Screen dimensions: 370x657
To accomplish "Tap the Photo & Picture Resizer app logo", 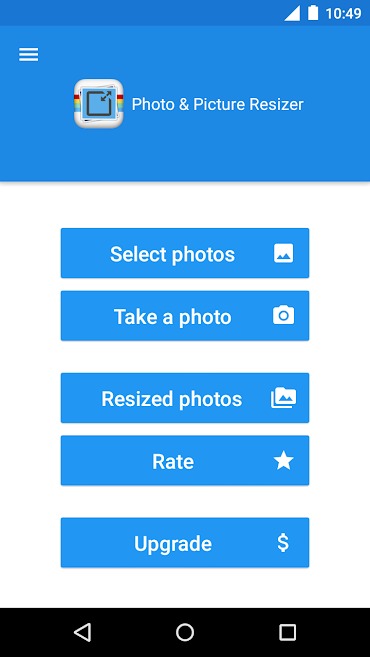I will pos(99,103).
